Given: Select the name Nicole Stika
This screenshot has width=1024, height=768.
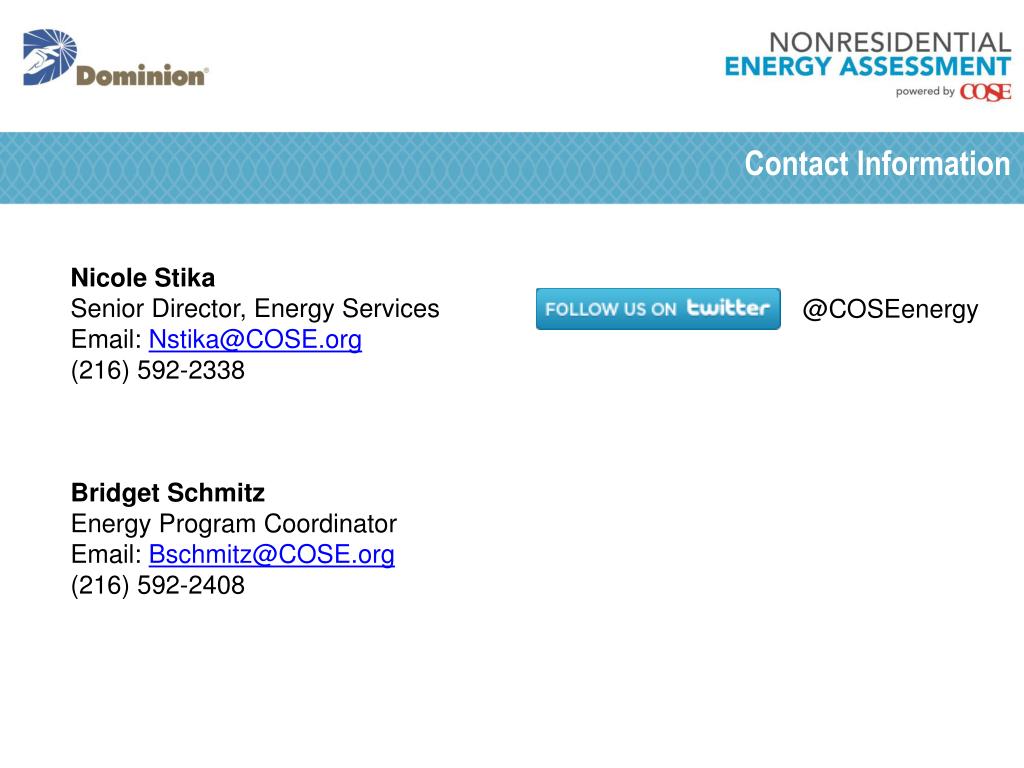Looking at the screenshot, I should pyautogui.click(x=143, y=278).
